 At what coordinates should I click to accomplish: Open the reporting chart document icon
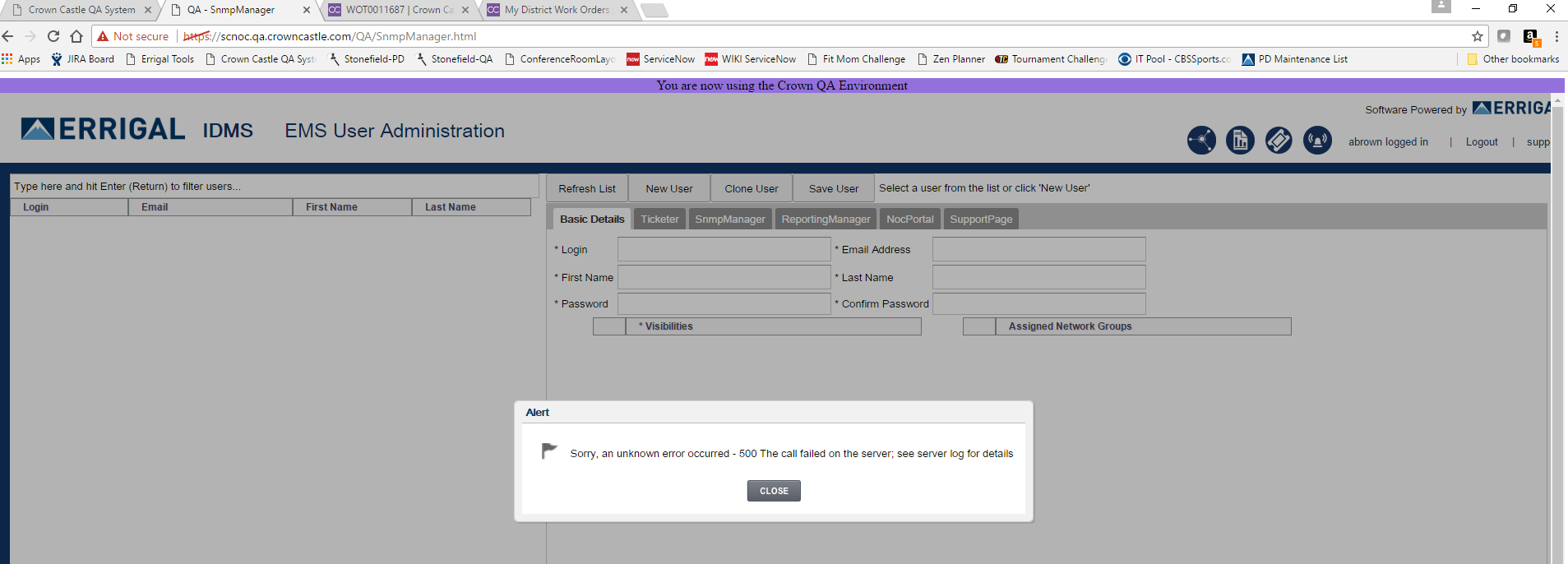pos(1240,141)
